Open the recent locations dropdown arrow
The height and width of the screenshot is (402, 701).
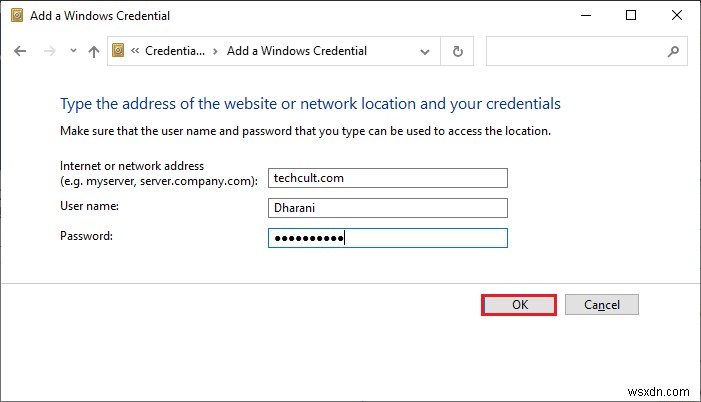coord(72,52)
